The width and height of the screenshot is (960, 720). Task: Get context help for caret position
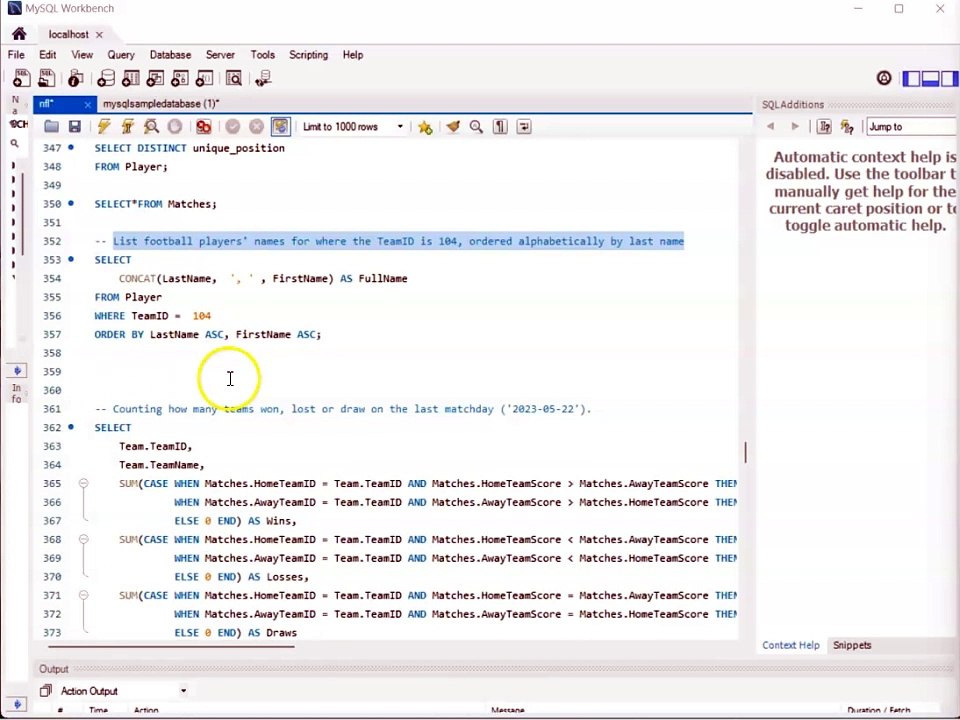coord(824,127)
